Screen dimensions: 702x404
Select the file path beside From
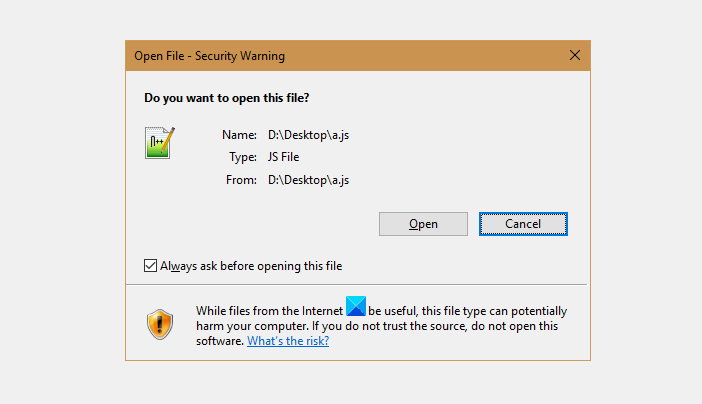click(309, 180)
